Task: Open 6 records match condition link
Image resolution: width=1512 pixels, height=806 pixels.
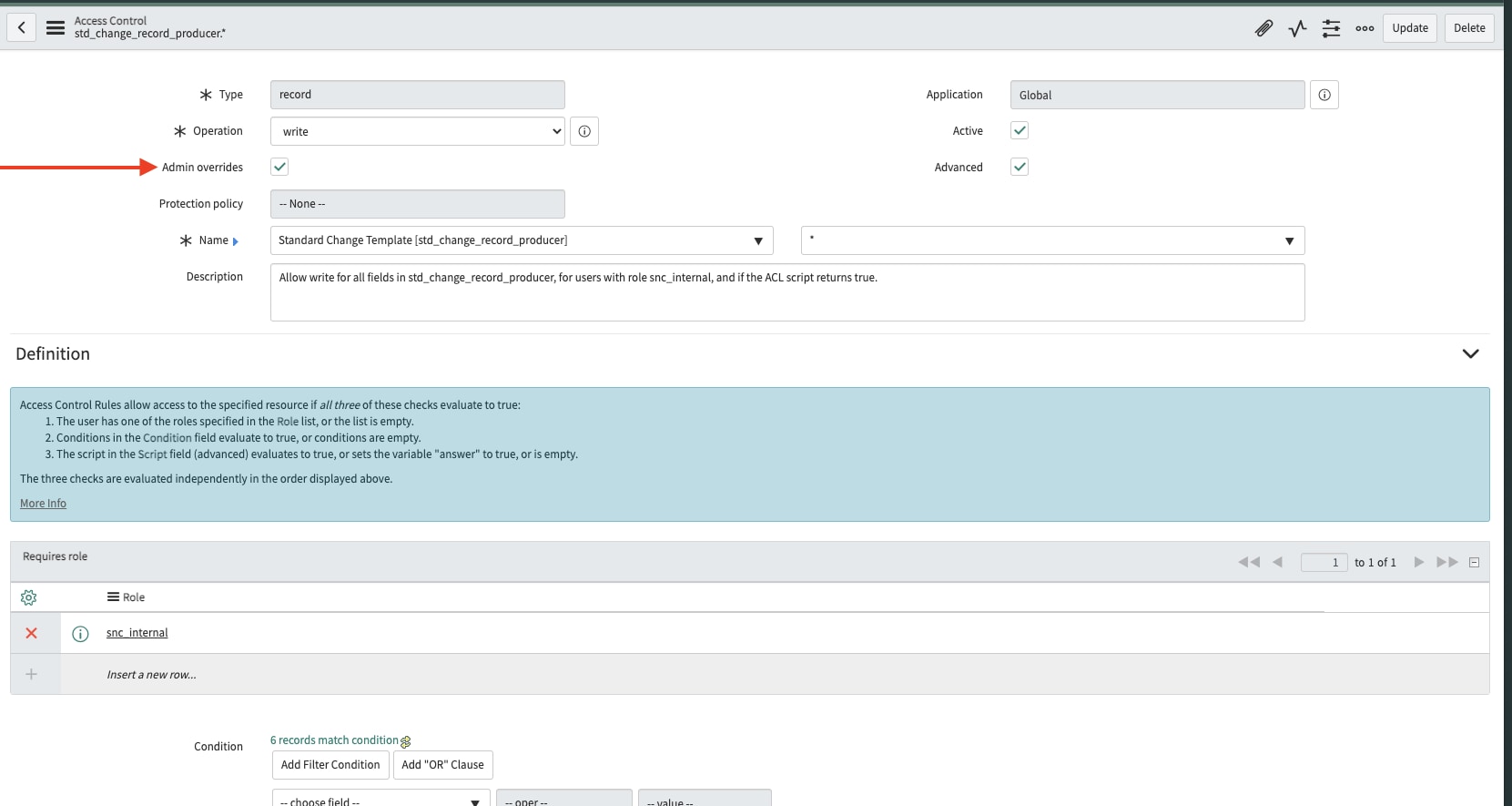Action: (x=334, y=740)
